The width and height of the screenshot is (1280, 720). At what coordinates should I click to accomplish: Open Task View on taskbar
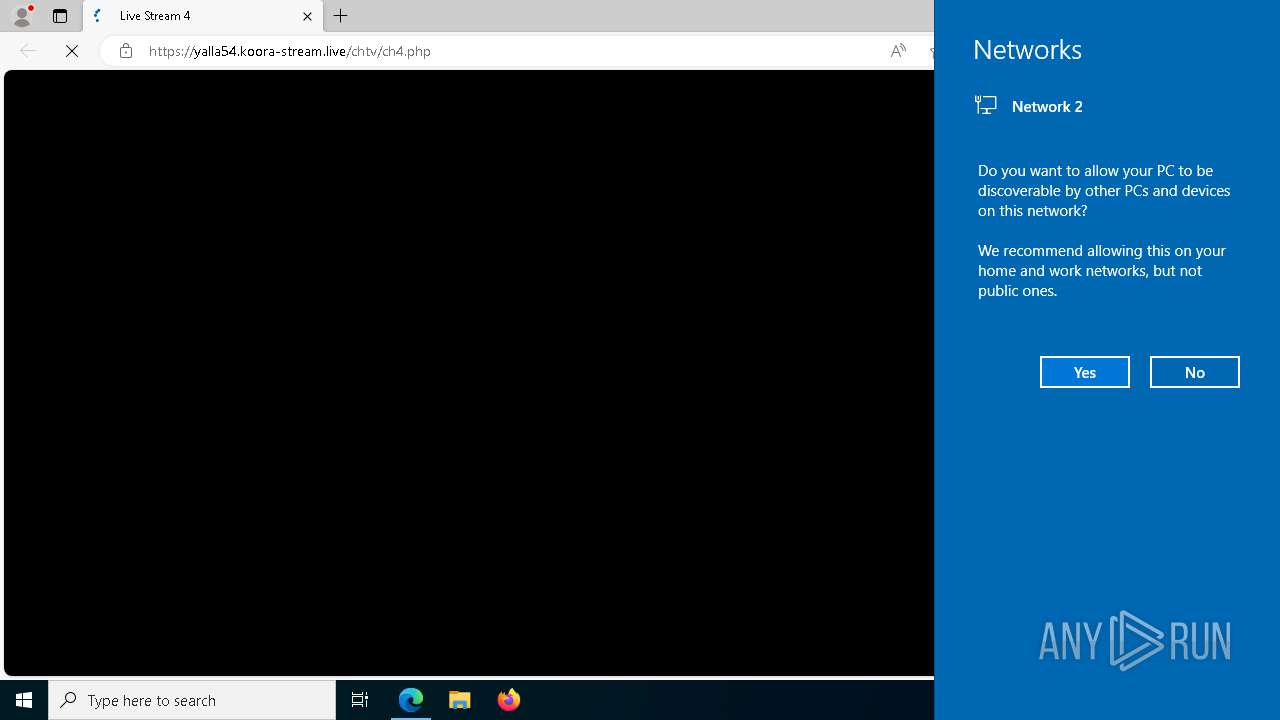pyautogui.click(x=360, y=700)
